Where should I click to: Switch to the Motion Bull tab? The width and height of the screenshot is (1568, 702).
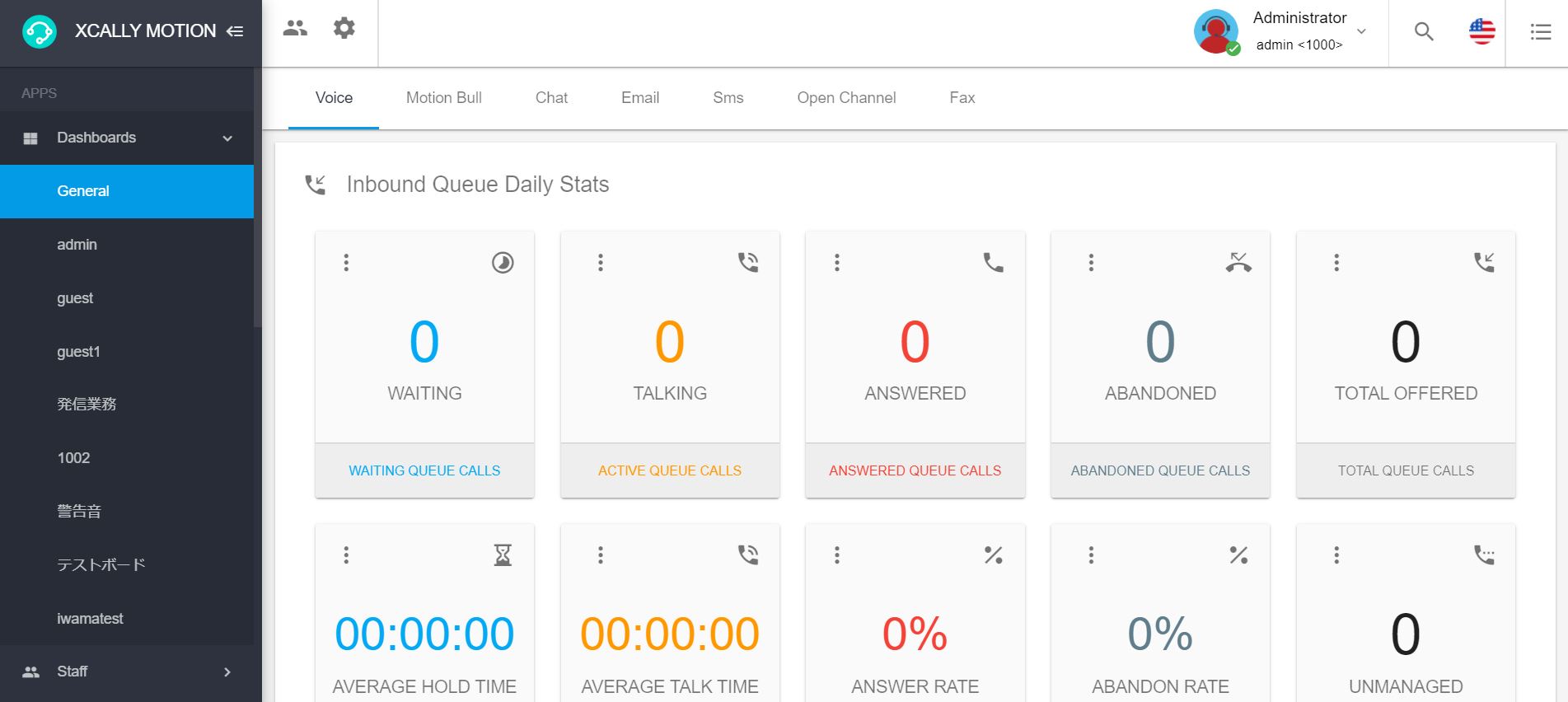(x=444, y=98)
